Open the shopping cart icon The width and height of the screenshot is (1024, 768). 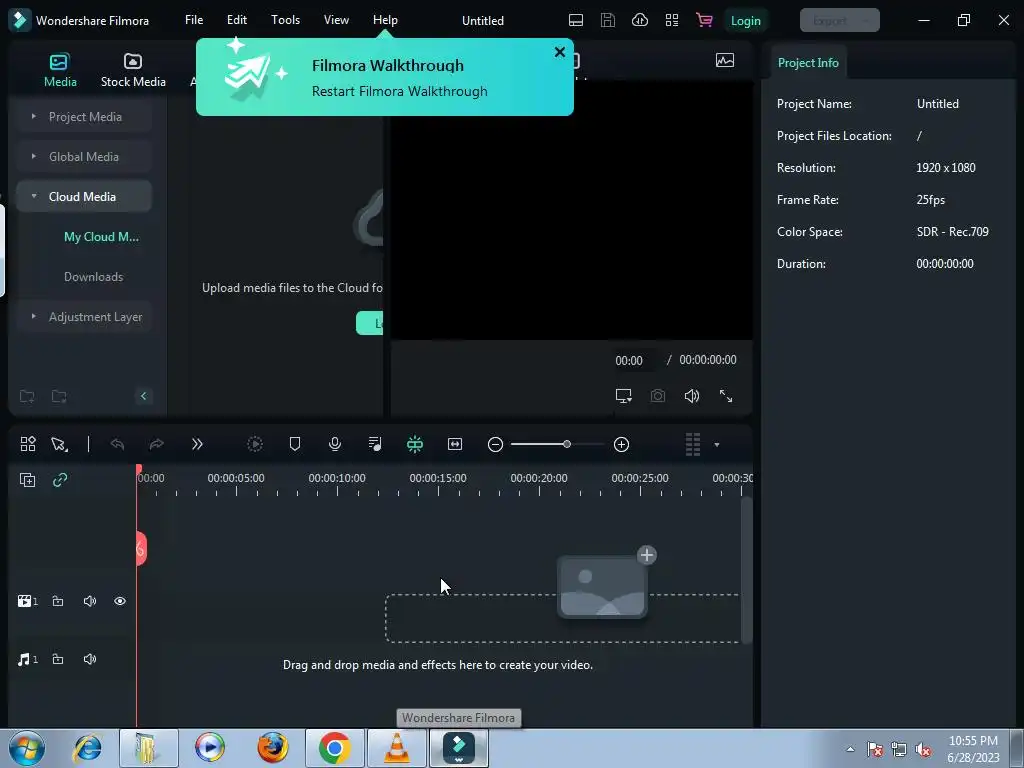704,20
